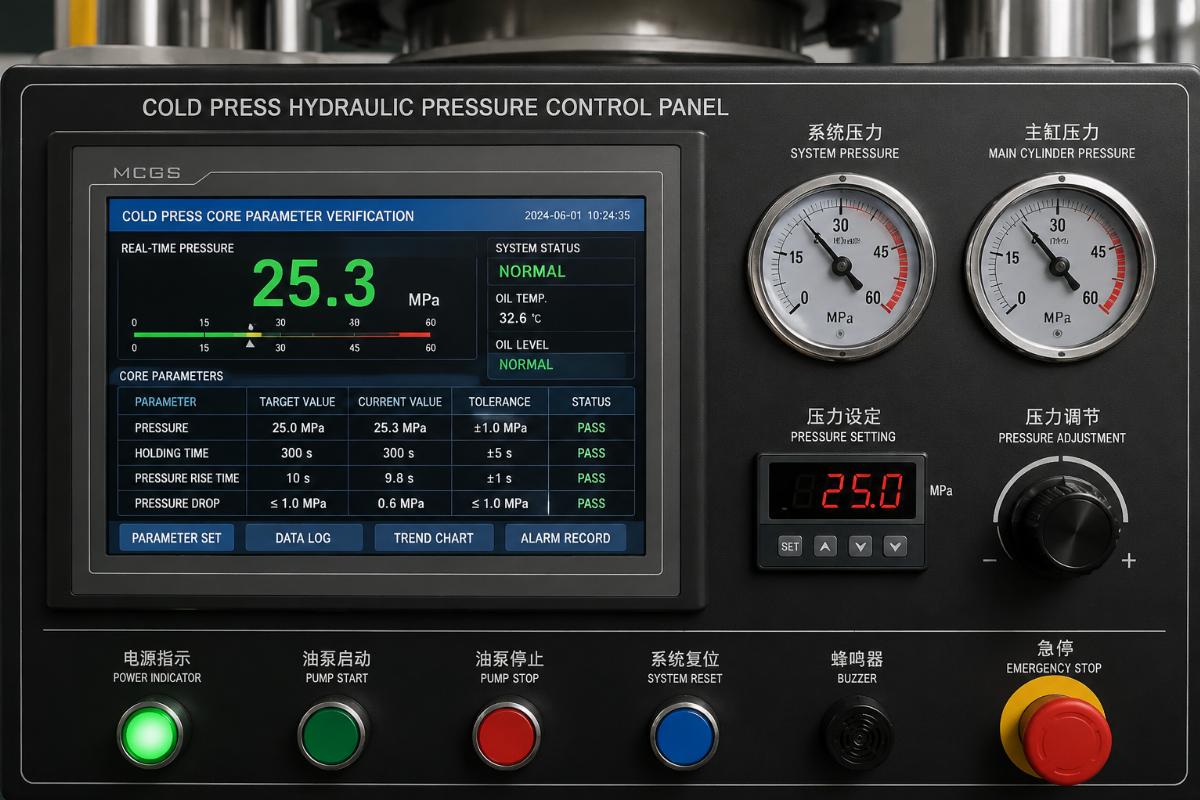1200x800 pixels.
Task: Click the 25.3 MPa current value cell
Action: click(x=400, y=427)
